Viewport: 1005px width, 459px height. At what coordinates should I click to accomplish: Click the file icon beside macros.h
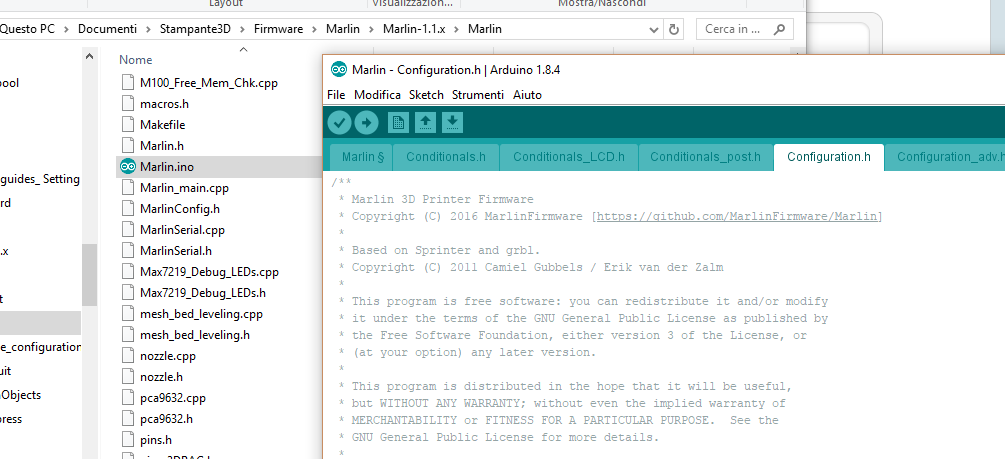tap(128, 104)
